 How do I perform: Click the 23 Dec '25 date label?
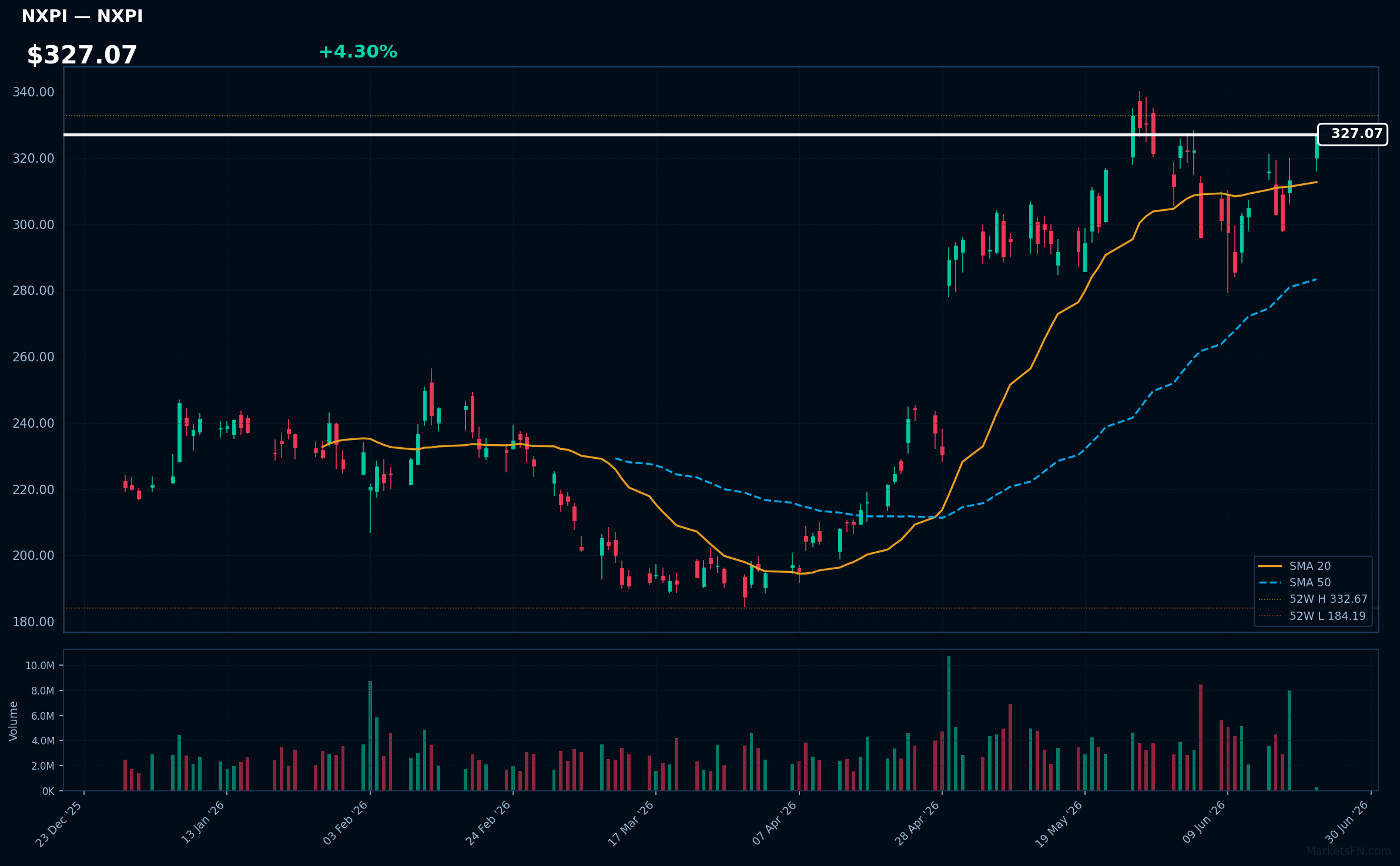60,824
